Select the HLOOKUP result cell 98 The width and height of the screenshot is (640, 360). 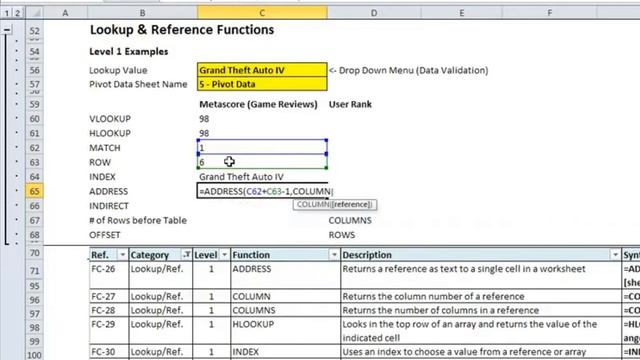[262, 133]
